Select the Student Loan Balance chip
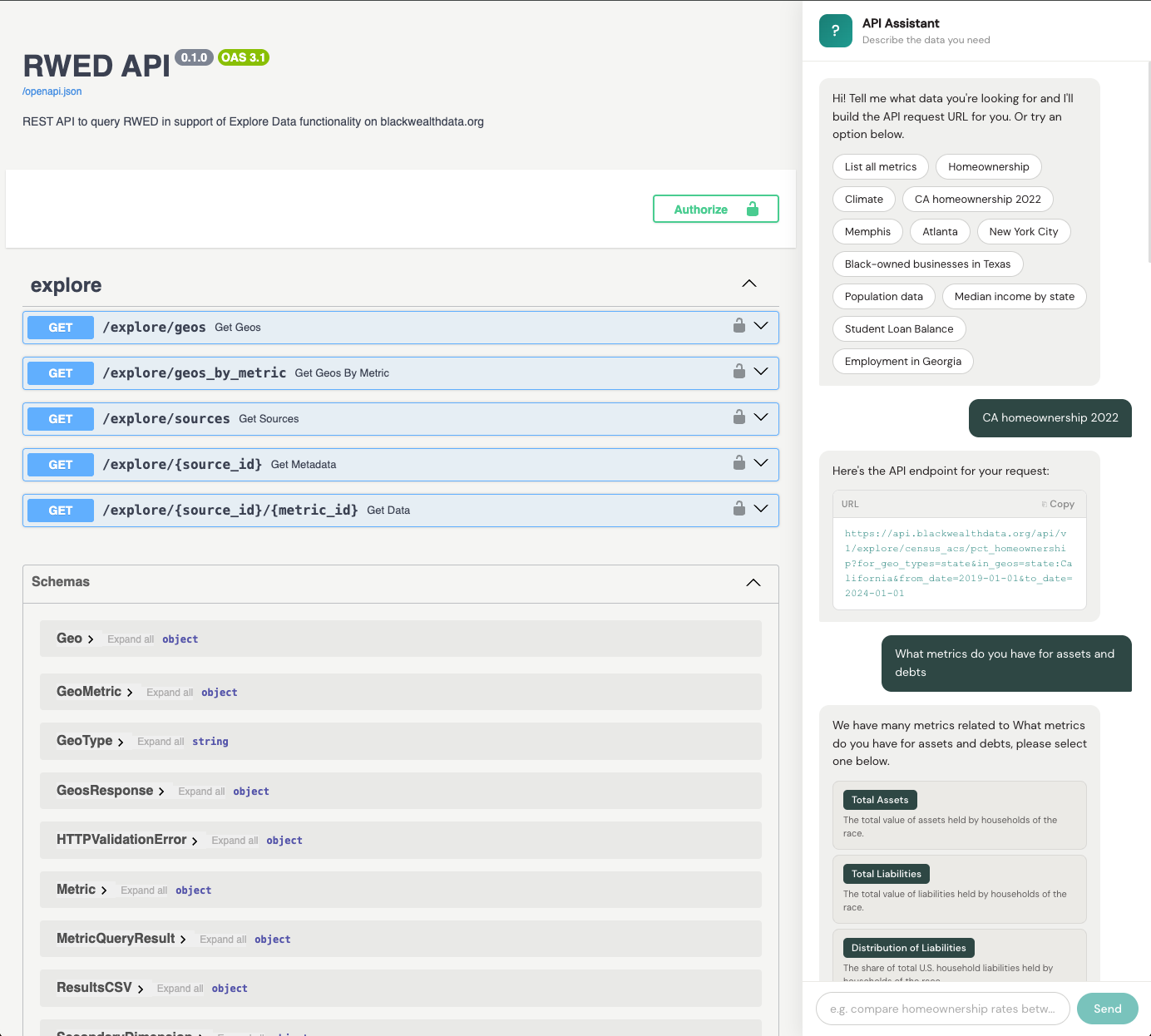 899,328
